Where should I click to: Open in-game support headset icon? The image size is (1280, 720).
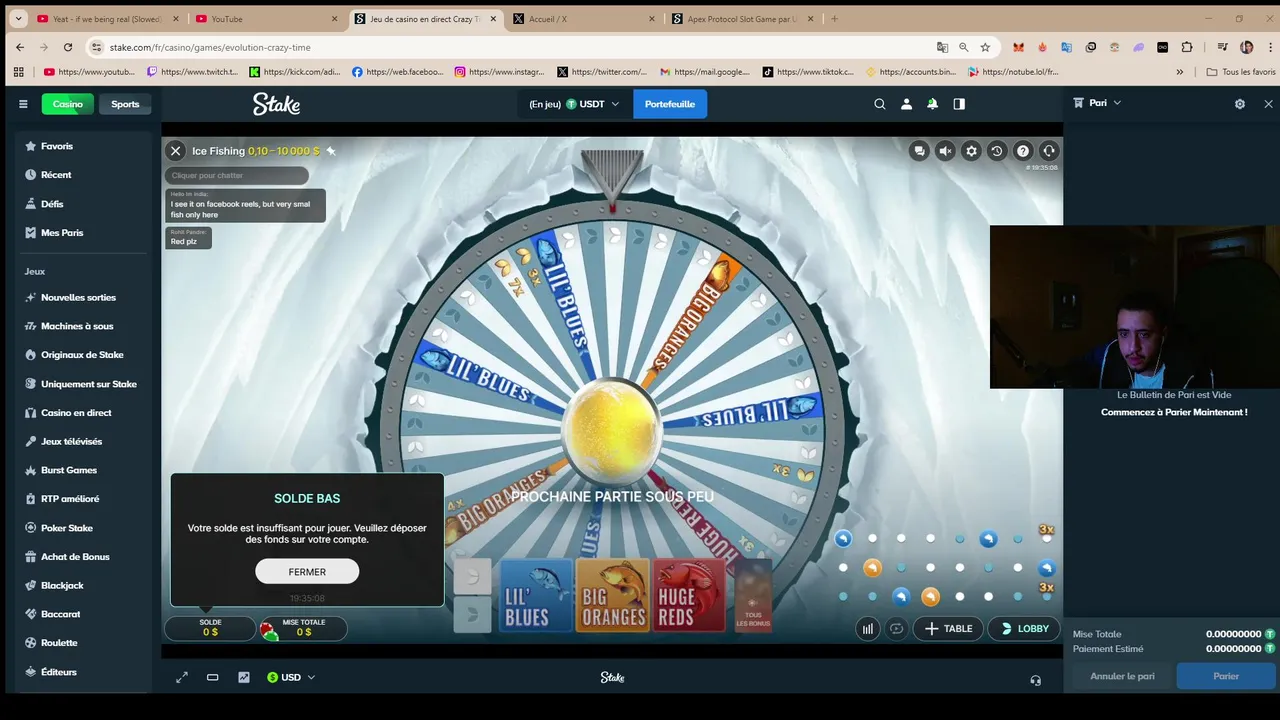point(1049,151)
